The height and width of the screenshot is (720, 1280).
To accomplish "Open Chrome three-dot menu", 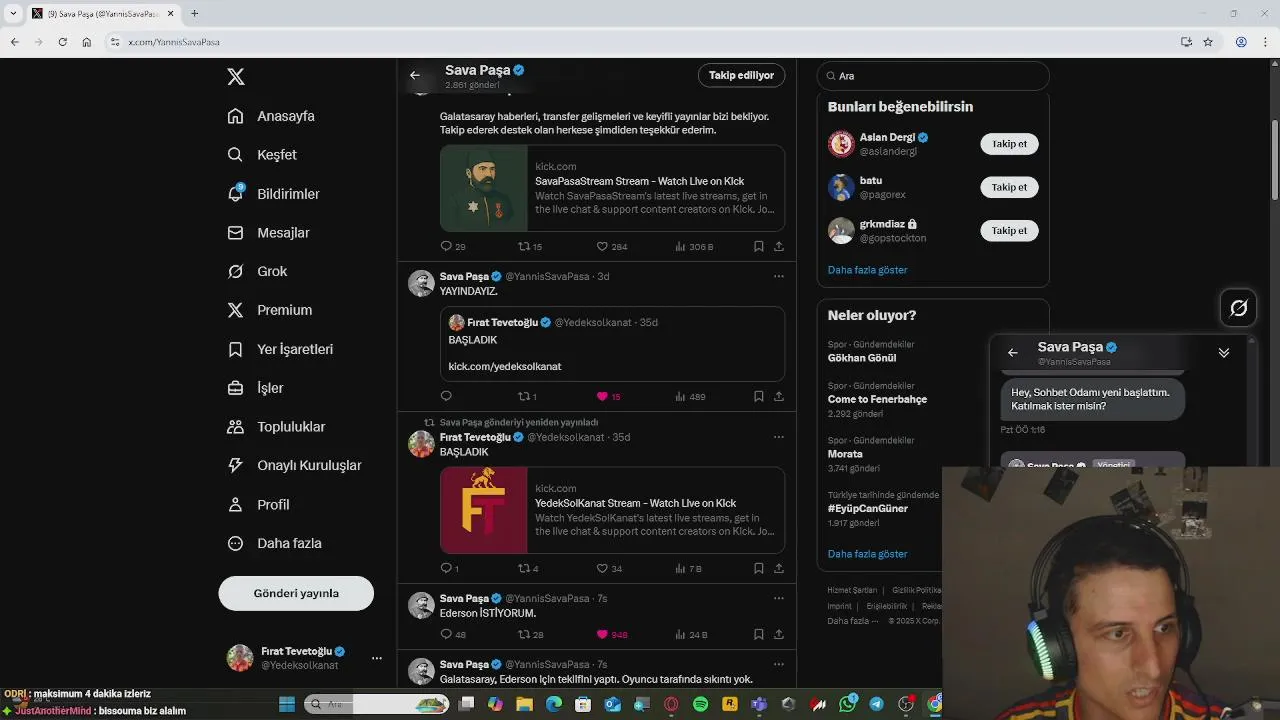I will (1265, 42).
